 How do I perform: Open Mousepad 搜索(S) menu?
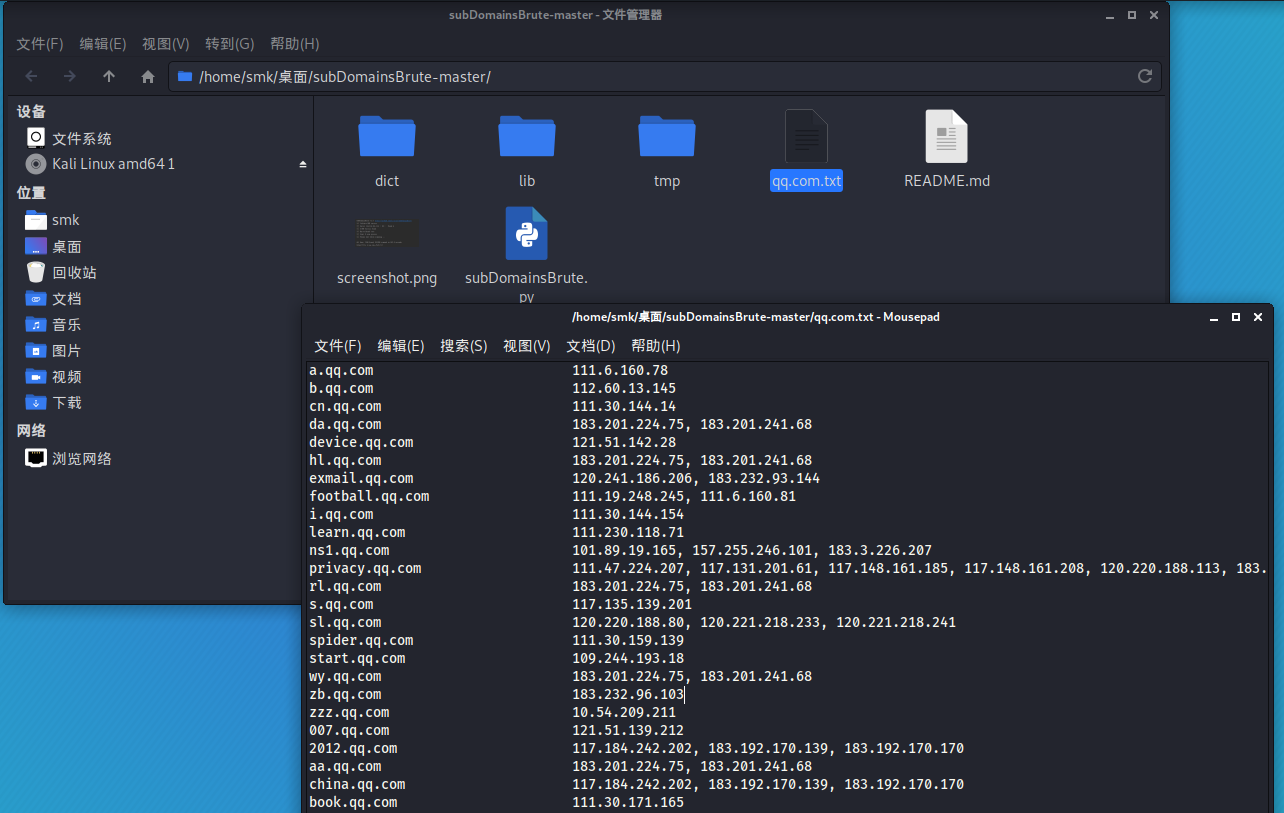click(x=464, y=346)
